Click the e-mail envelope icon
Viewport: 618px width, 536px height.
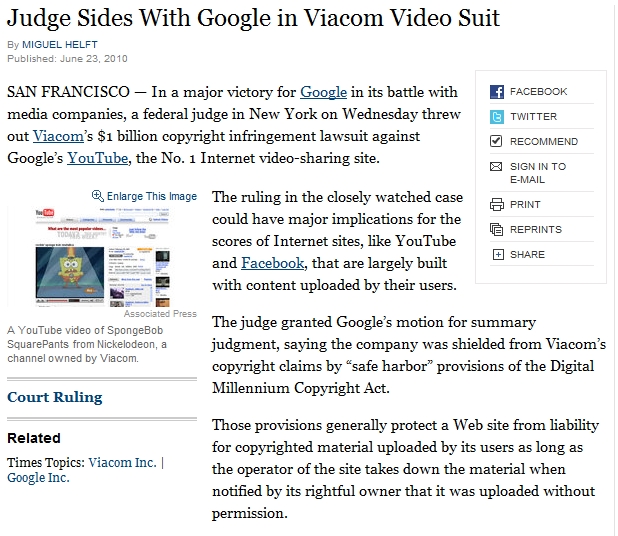pos(496,167)
